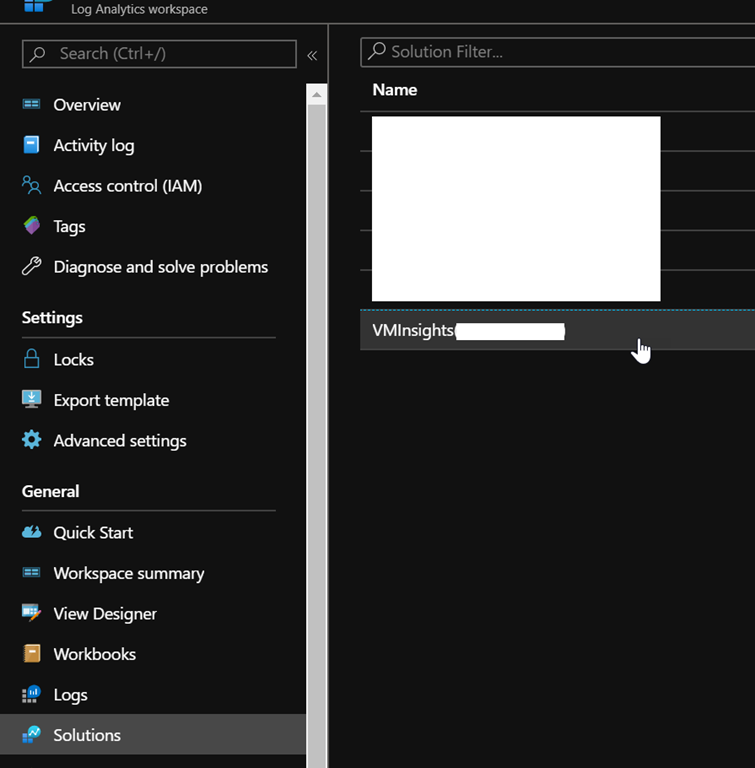Screen dimensions: 755x768
Task: Click the Overview icon in sidebar
Action: (32, 105)
